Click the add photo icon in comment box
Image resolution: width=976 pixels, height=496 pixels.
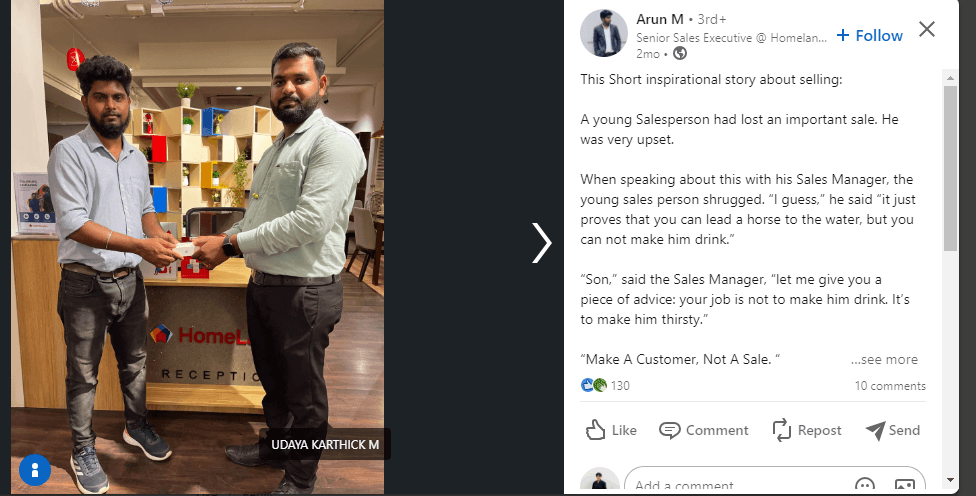coord(904,485)
